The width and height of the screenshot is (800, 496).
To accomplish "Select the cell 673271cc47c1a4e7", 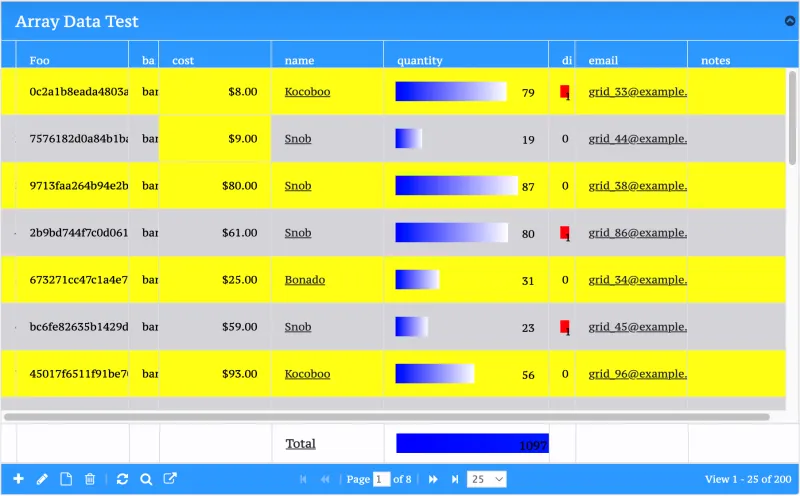I will [x=72, y=280].
